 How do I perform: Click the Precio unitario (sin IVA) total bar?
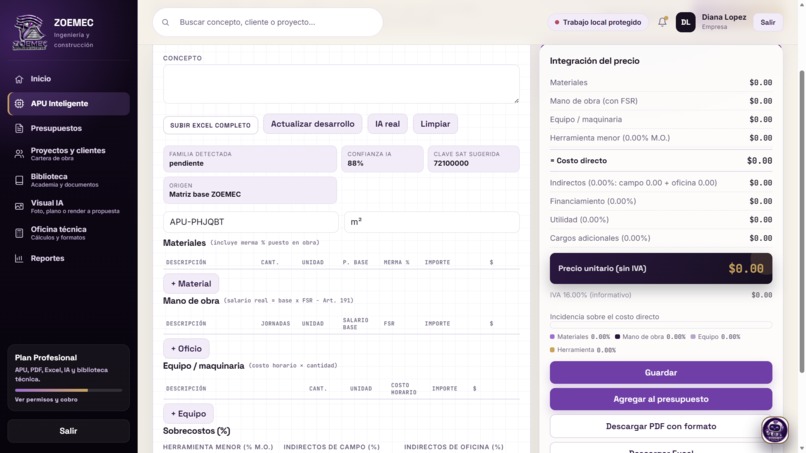[x=661, y=268]
